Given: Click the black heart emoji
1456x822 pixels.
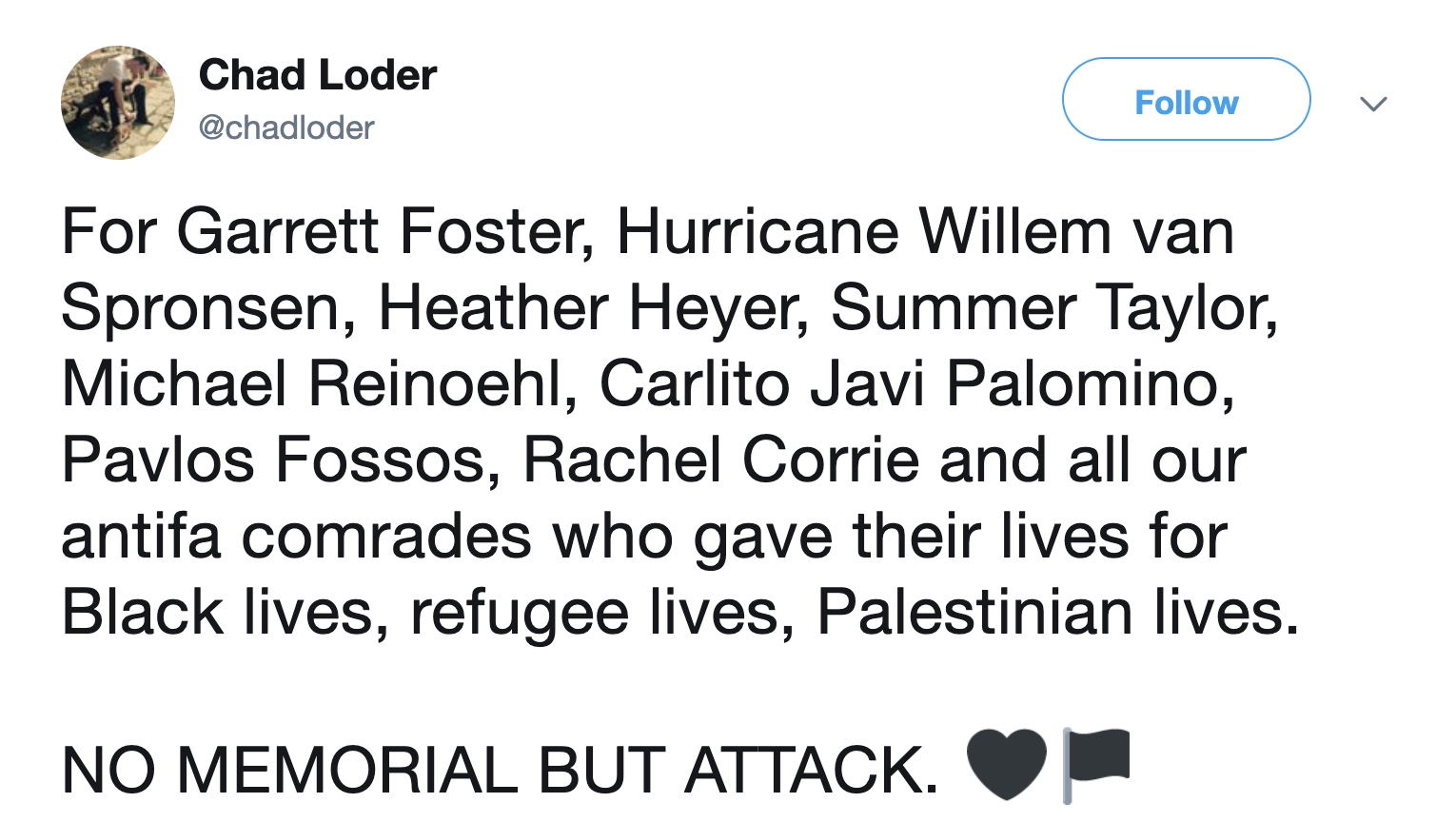Looking at the screenshot, I should click(x=1007, y=765).
